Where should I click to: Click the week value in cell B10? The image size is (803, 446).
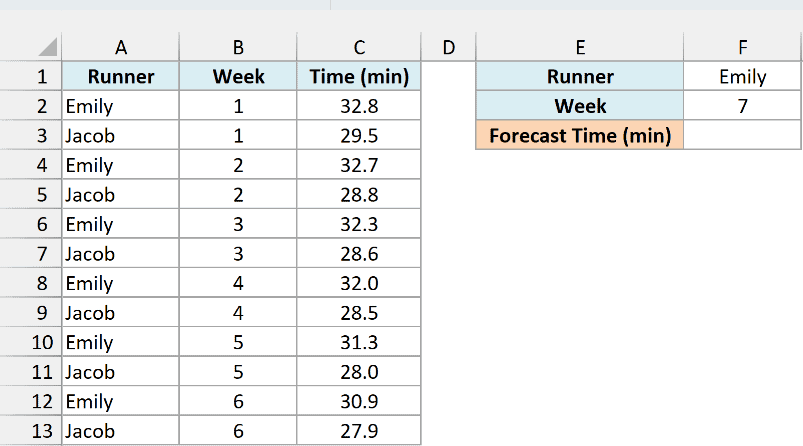(x=238, y=342)
